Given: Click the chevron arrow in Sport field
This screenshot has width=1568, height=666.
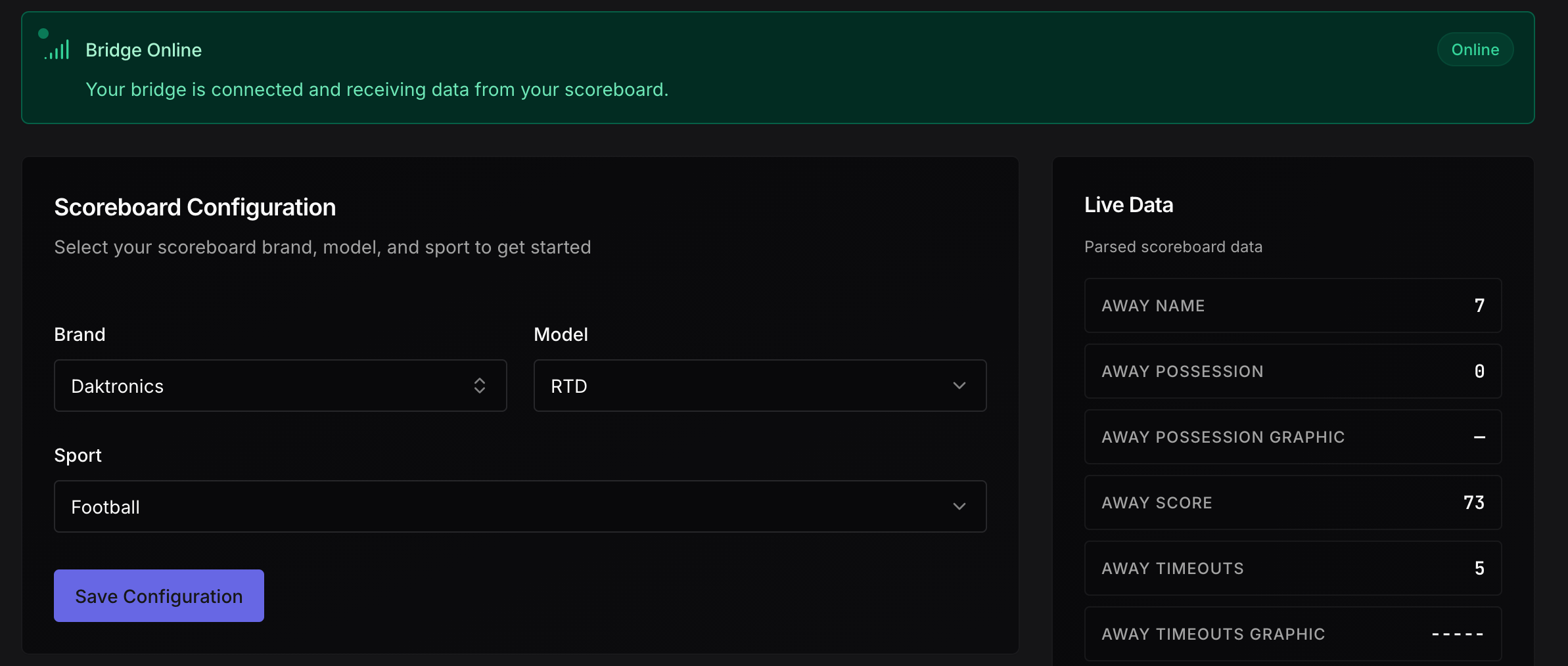Looking at the screenshot, I should [959, 506].
